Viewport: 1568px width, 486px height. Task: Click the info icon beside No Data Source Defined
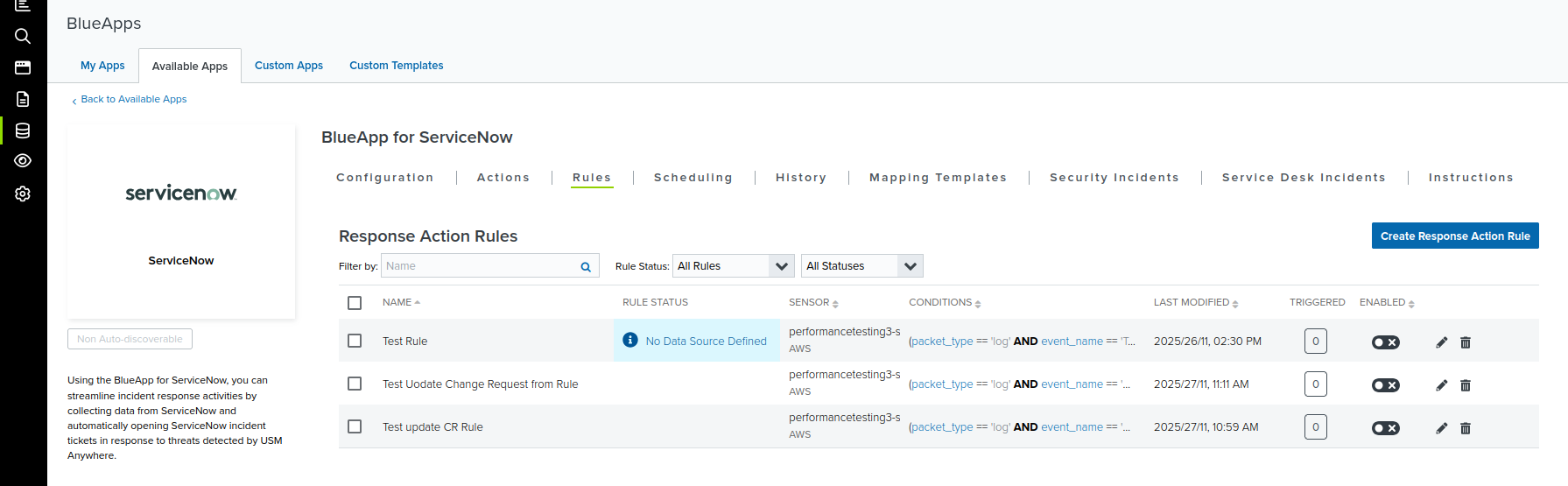tap(630, 340)
